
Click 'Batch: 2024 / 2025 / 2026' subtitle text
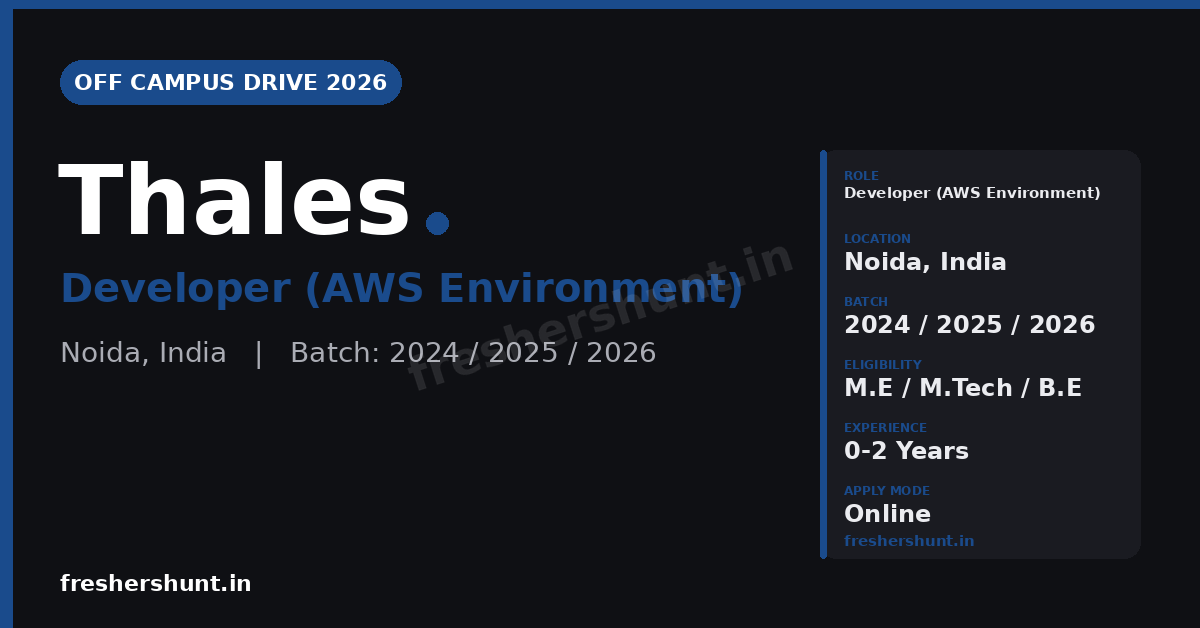tap(473, 354)
